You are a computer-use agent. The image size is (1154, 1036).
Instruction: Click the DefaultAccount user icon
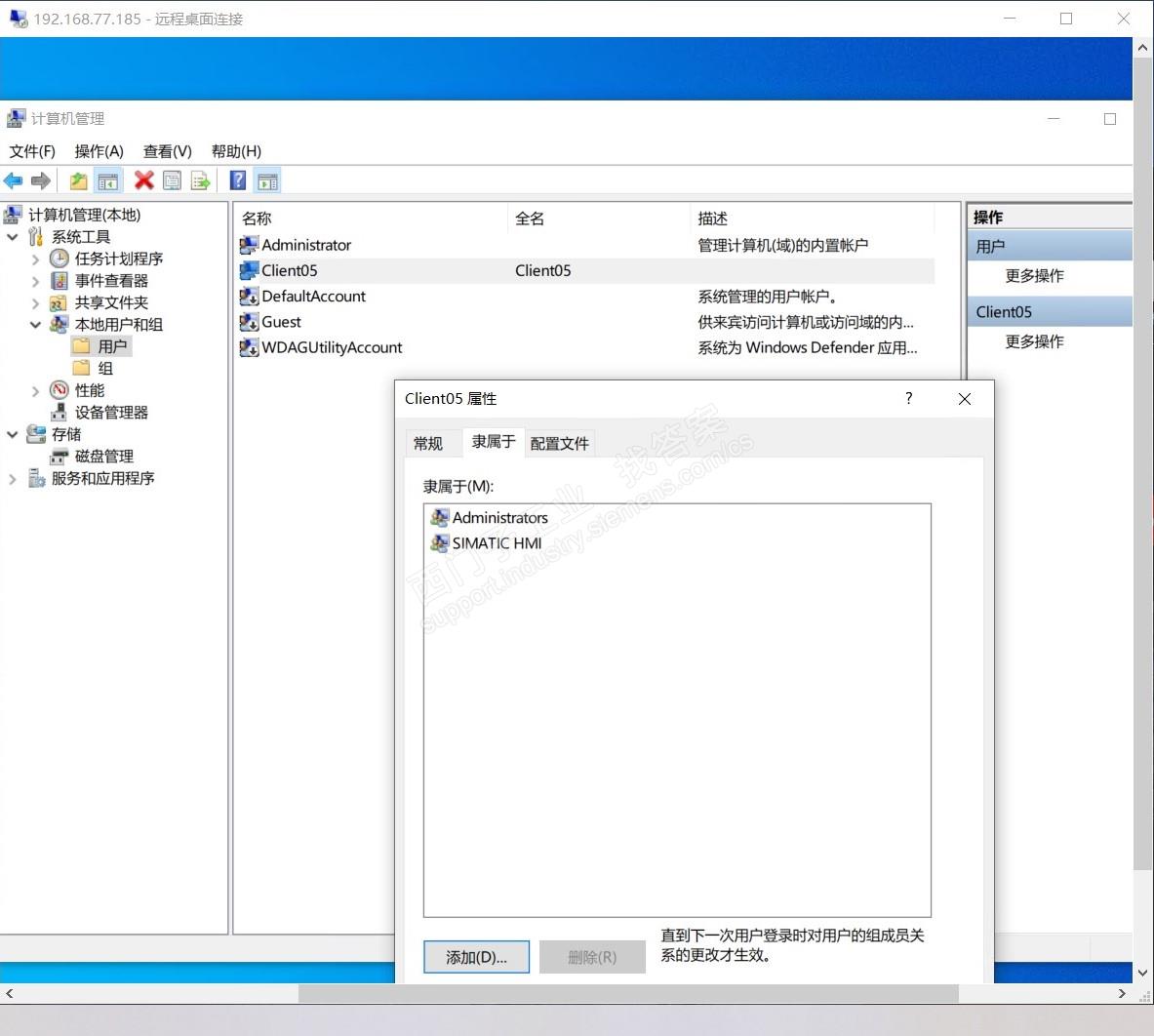249,296
